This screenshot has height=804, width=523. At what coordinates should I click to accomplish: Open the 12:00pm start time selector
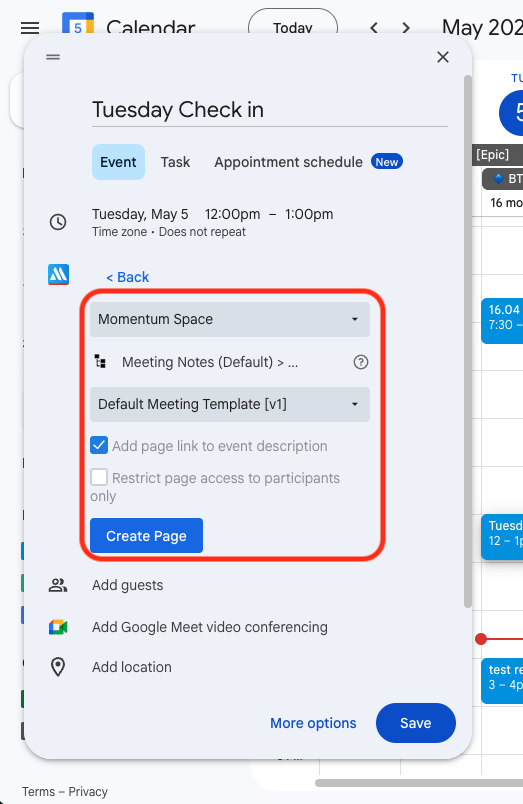pyautogui.click(x=232, y=214)
